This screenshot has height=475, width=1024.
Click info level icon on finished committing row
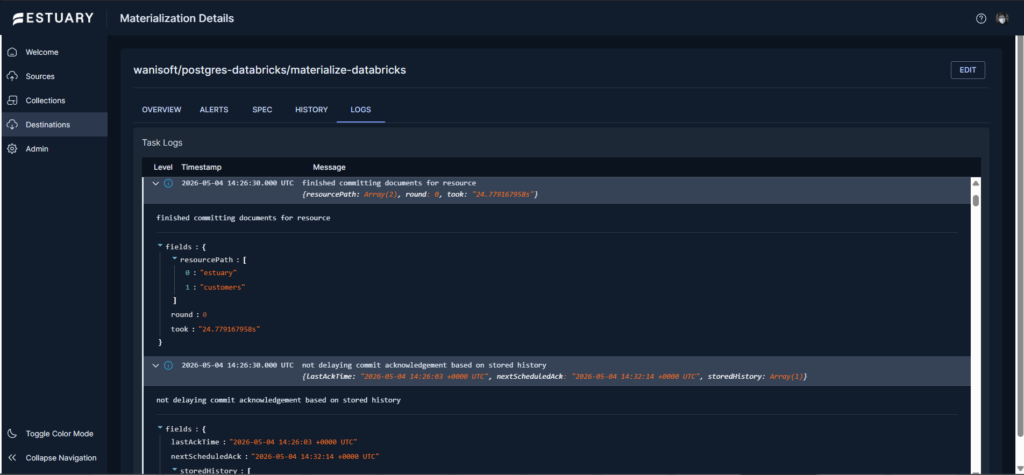click(168, 184)
